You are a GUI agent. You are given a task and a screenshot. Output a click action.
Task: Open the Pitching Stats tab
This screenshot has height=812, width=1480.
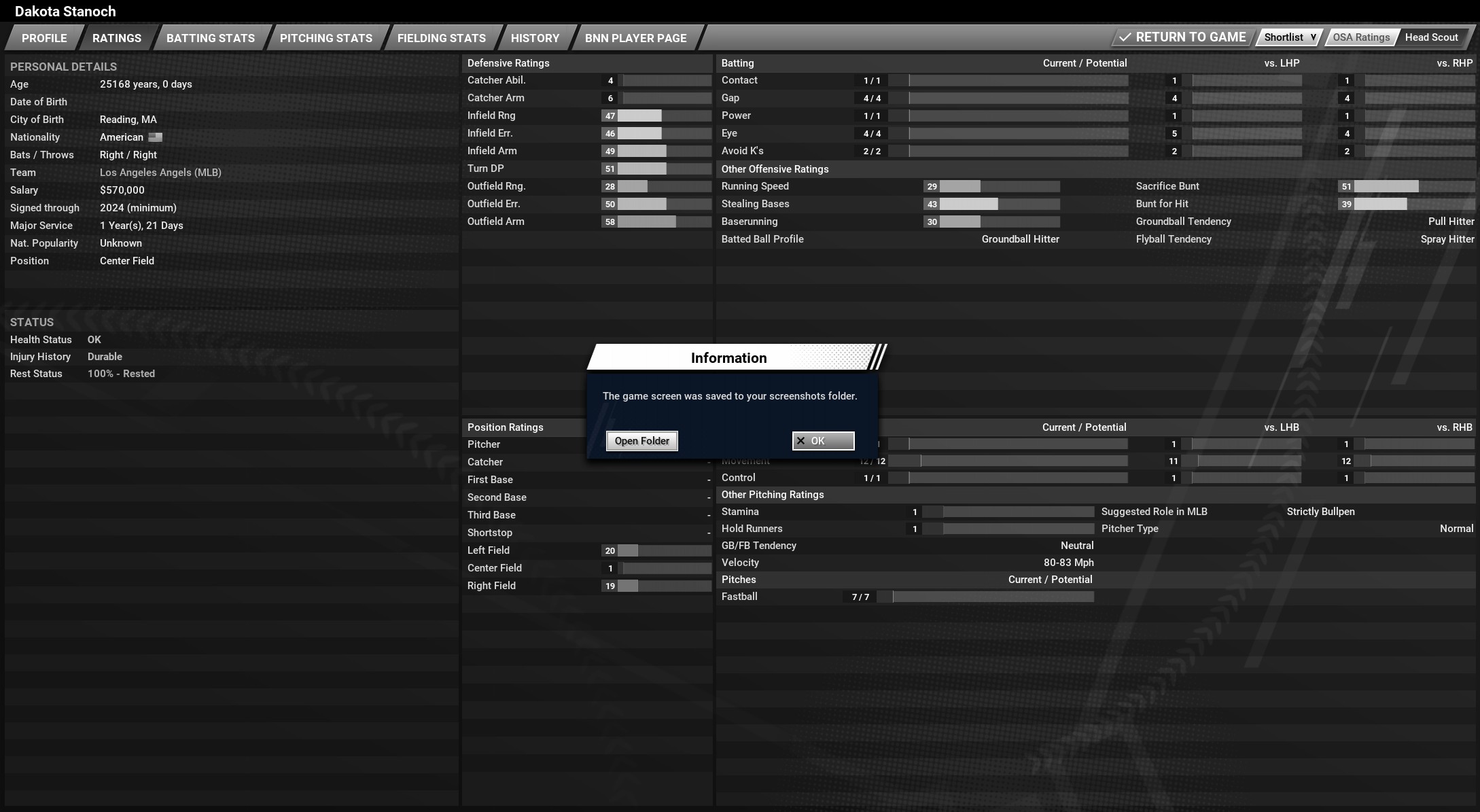[x=326, y=38]
